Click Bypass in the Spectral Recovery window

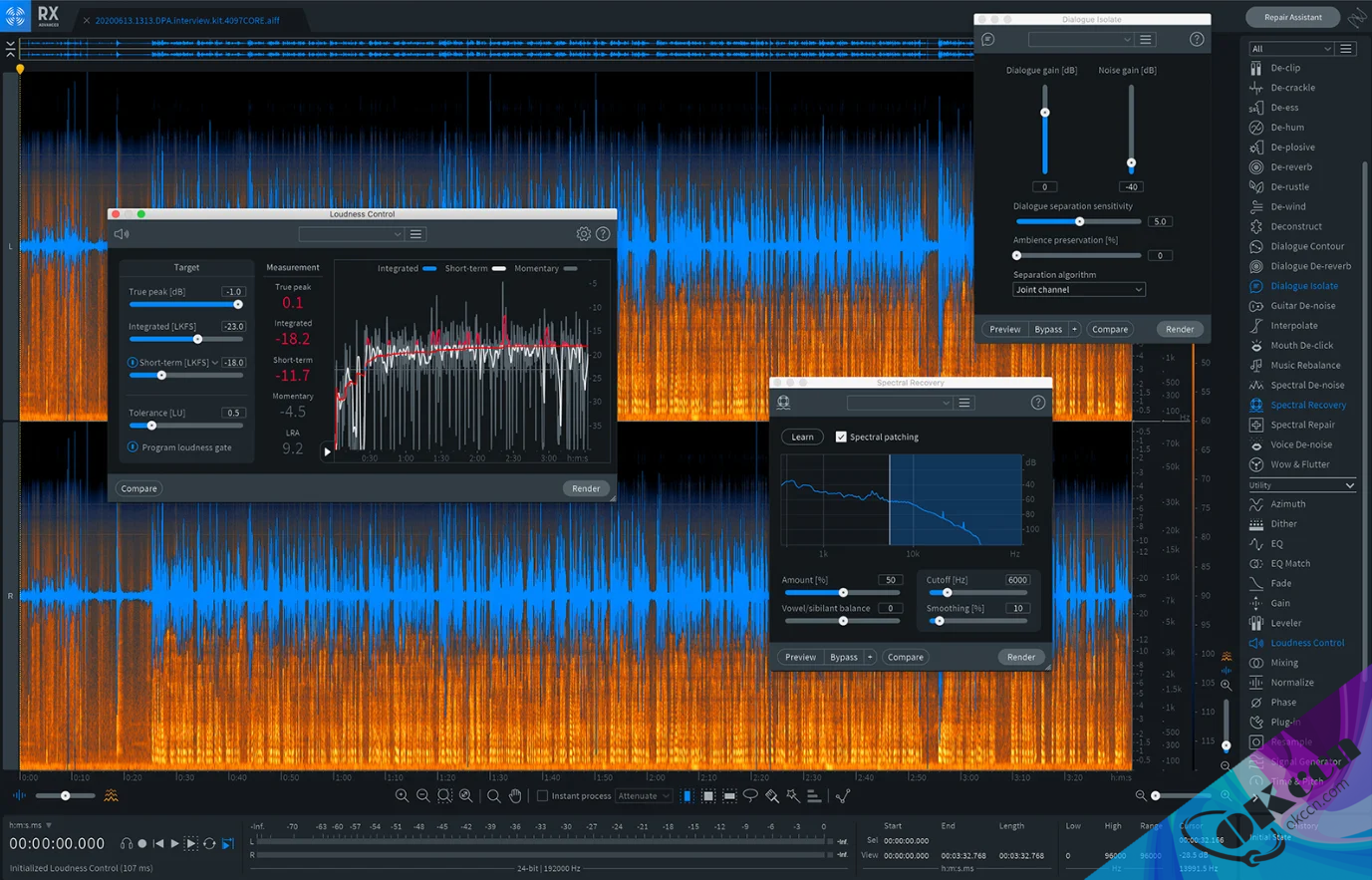click(x=844, y=657)
